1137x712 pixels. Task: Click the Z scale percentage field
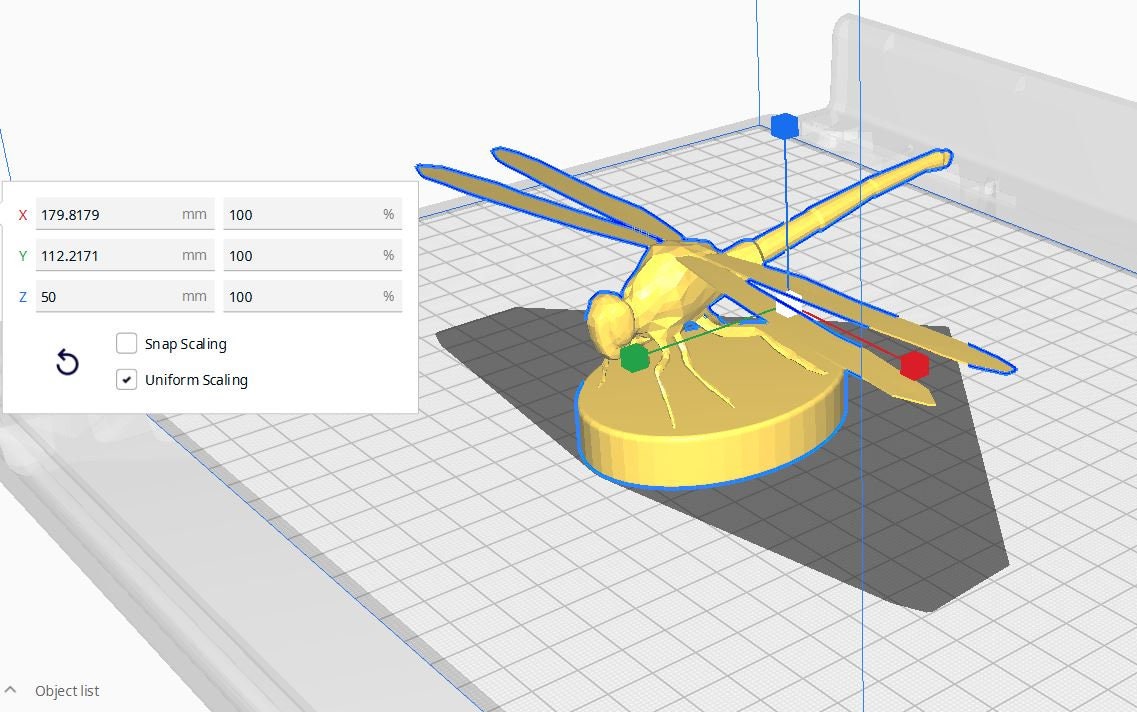pos(312,296)
